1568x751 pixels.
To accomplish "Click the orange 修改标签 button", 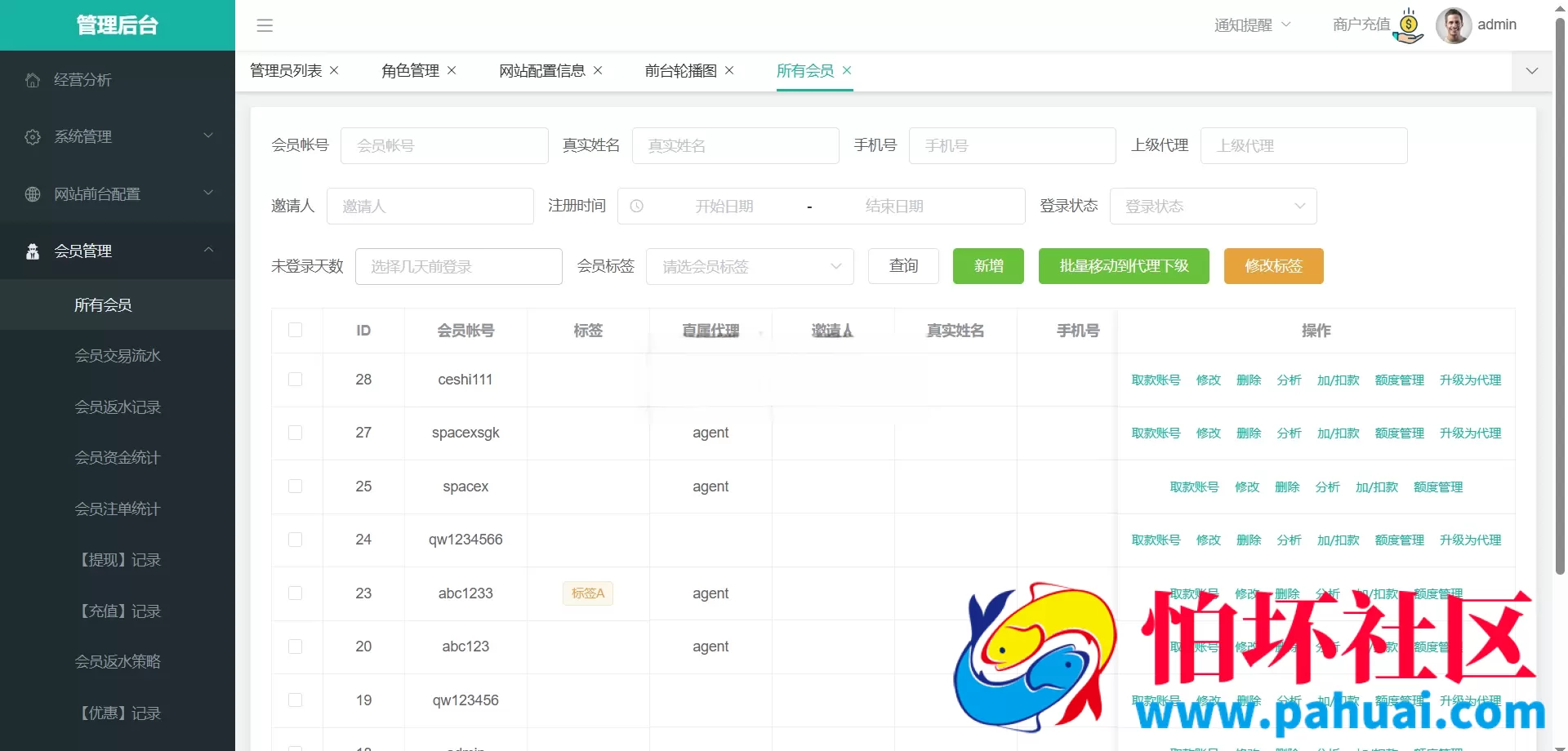I will pyautogui.click(x=1273, y=266).
